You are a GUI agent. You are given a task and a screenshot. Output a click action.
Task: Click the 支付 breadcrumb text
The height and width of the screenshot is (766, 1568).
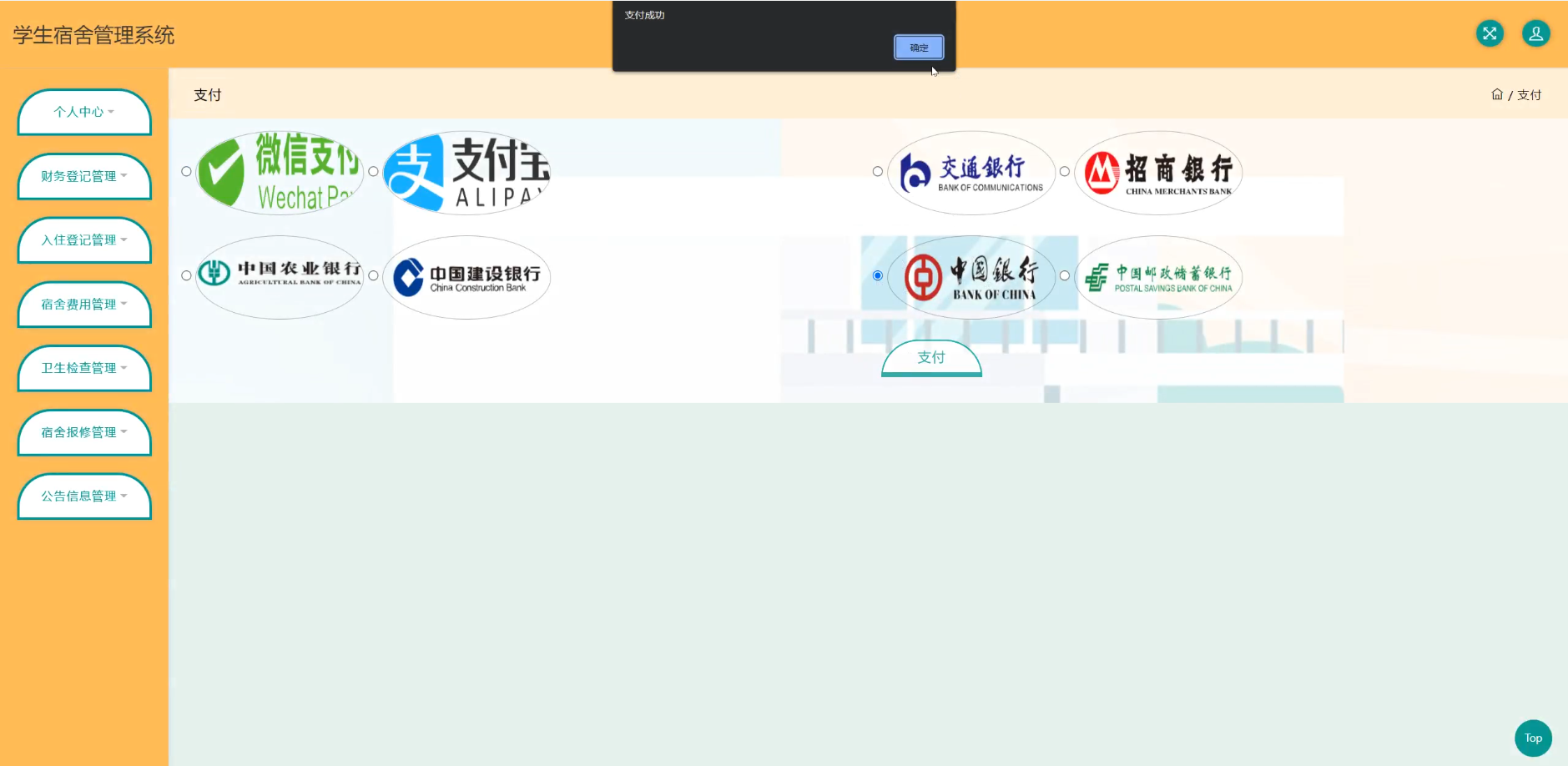1529,95
